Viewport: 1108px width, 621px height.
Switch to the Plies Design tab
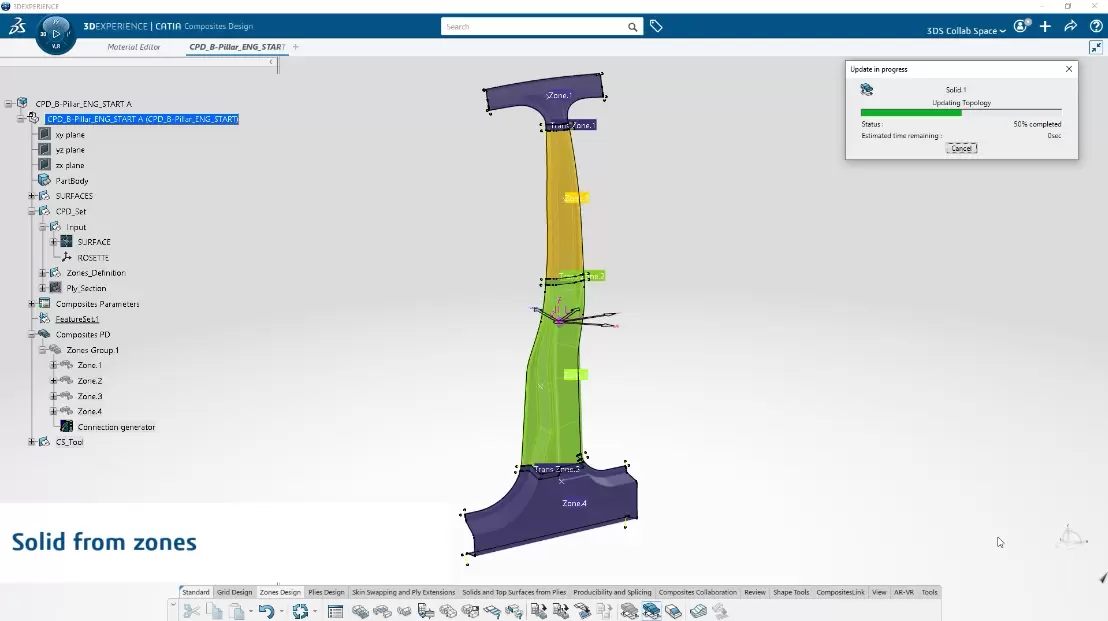tap(326, 592)
